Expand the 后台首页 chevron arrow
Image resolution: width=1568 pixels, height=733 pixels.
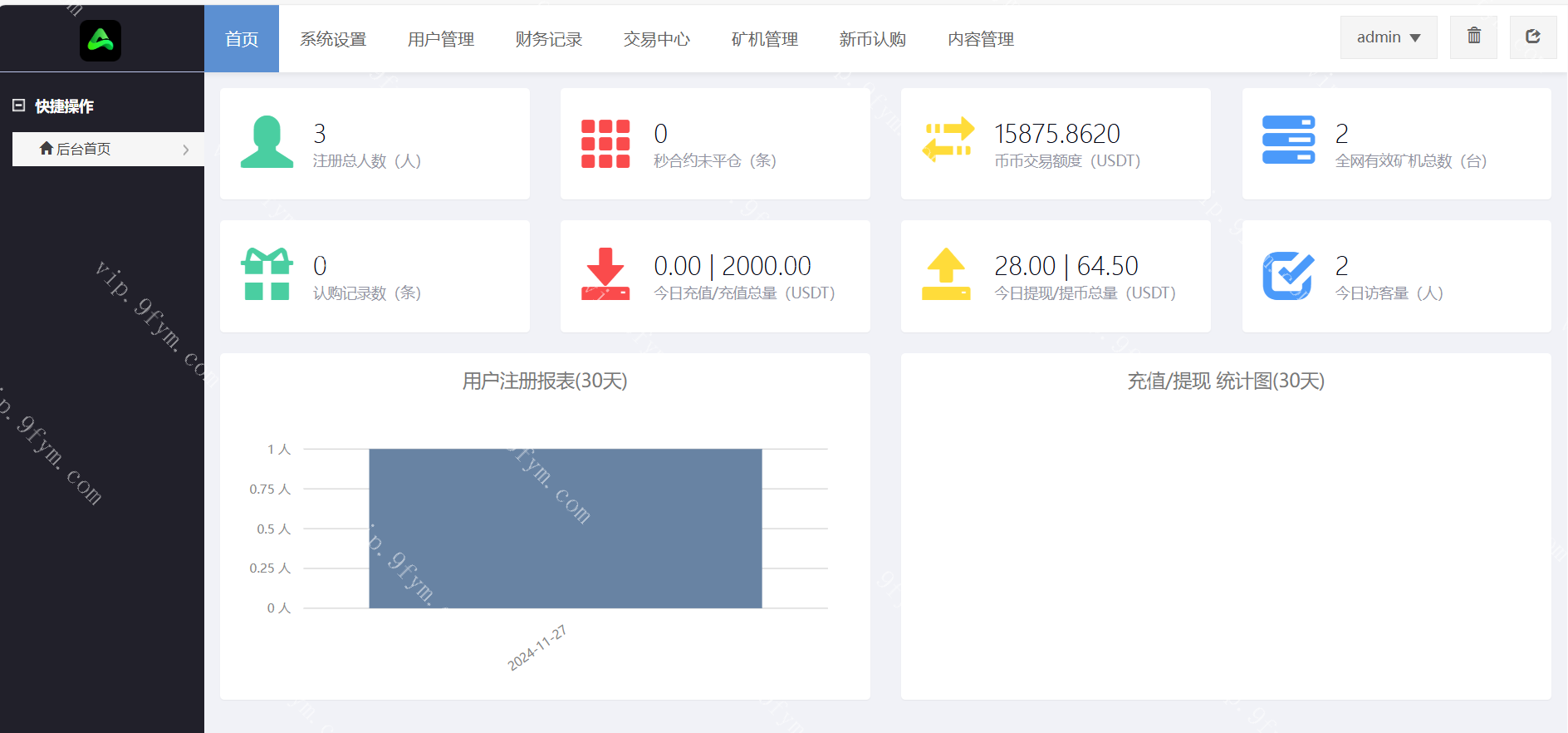186,150
